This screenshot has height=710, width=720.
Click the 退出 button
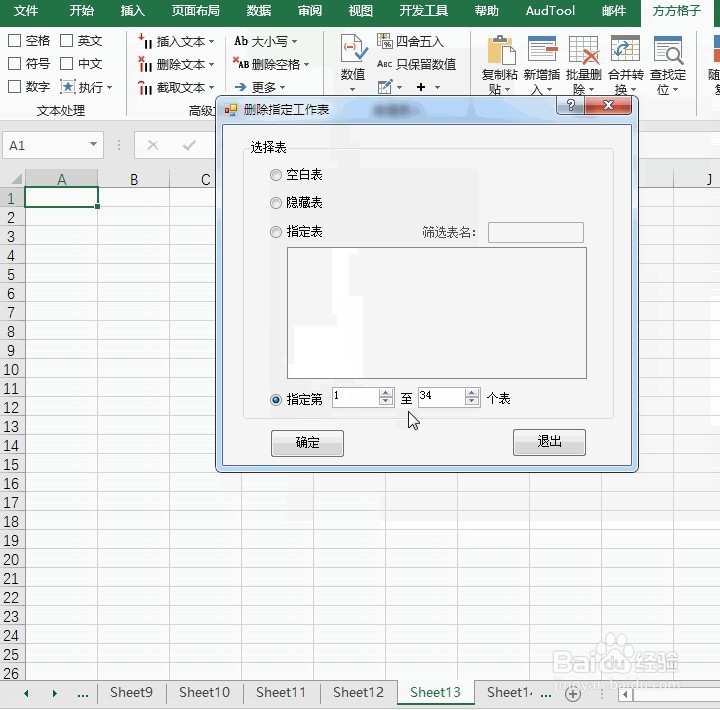[549, 442]
